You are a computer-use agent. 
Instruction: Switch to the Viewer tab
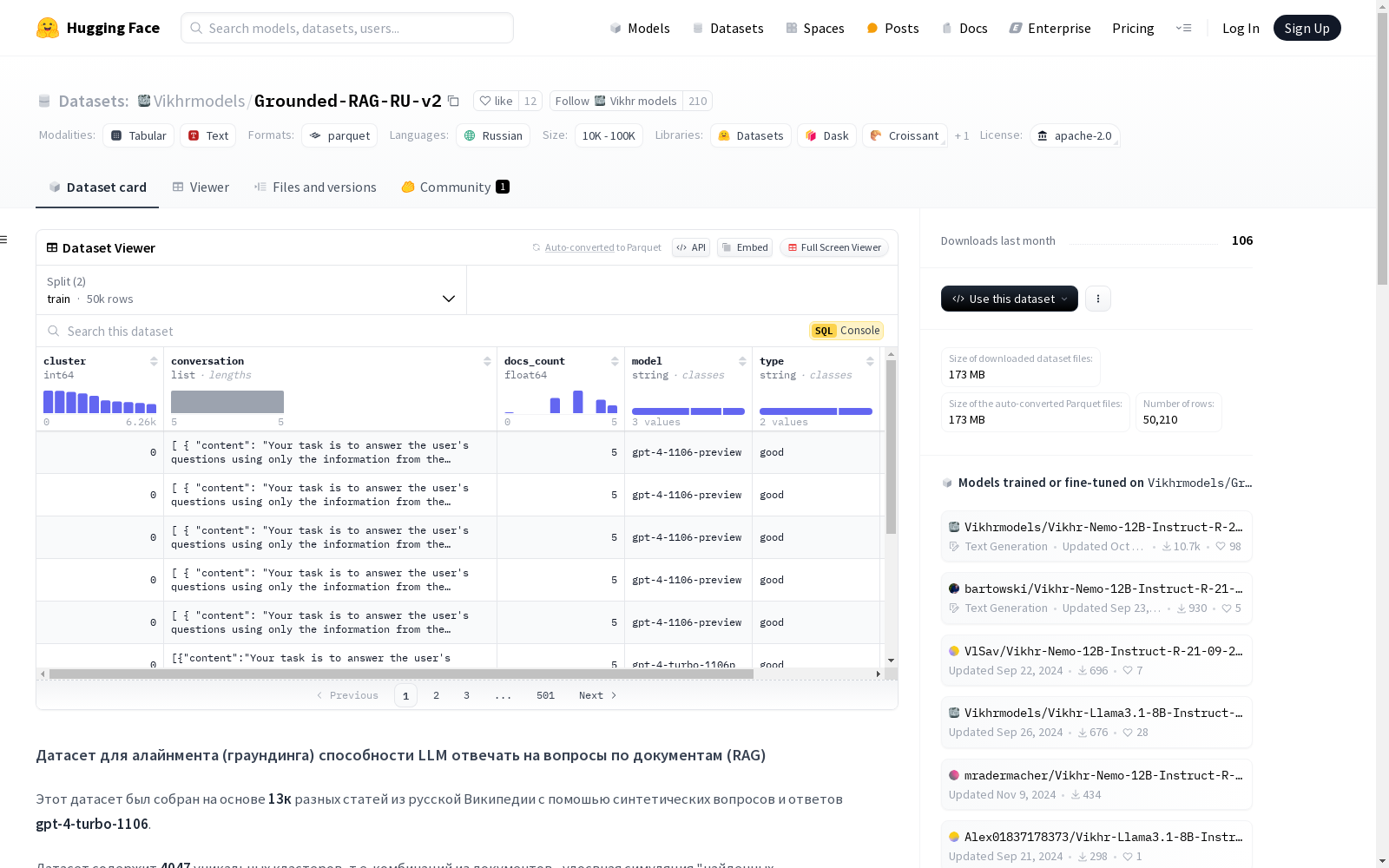click(201, 187)
